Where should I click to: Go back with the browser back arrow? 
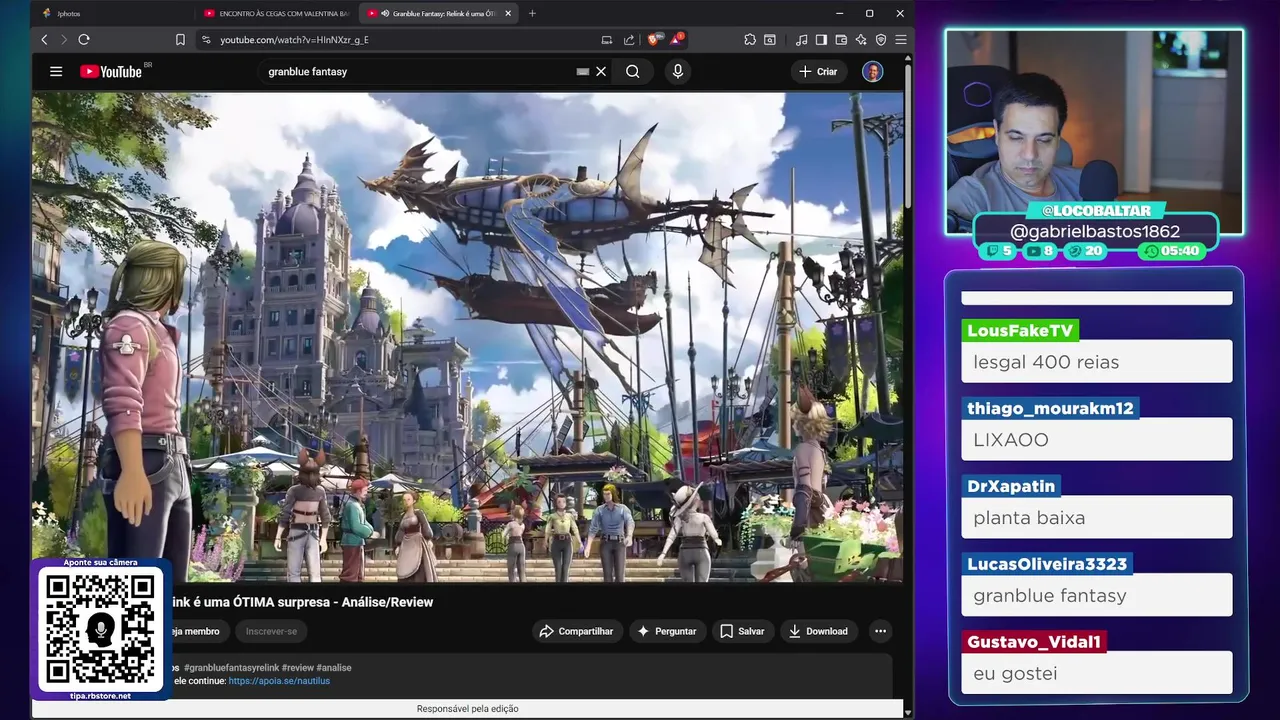pyautogui.click(x=44, y=40)
